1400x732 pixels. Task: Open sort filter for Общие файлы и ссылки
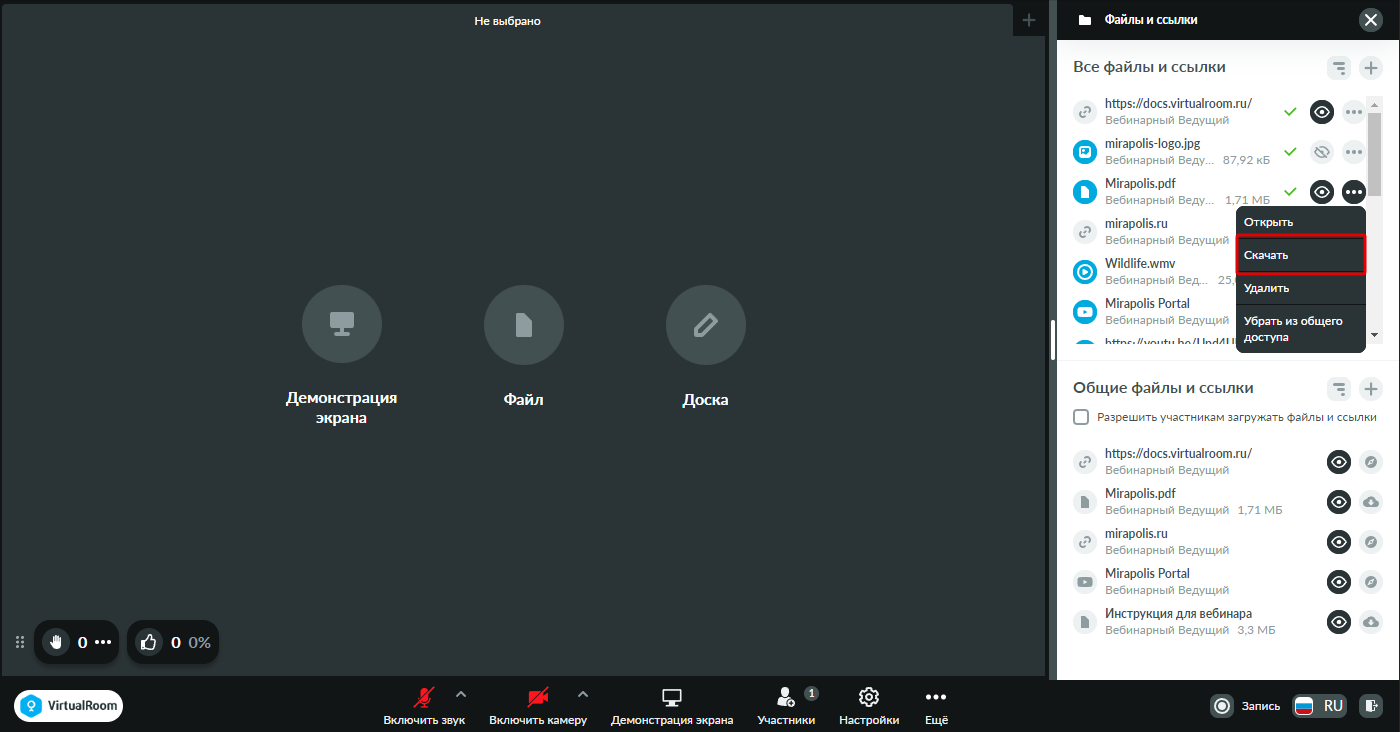click(x=1339, y=389)
